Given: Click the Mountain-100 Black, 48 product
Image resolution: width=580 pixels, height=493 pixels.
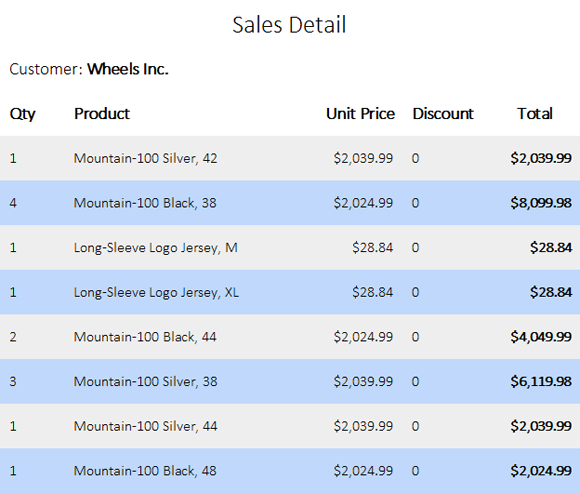Looking at the screenshot, I should tap(145, 471).
